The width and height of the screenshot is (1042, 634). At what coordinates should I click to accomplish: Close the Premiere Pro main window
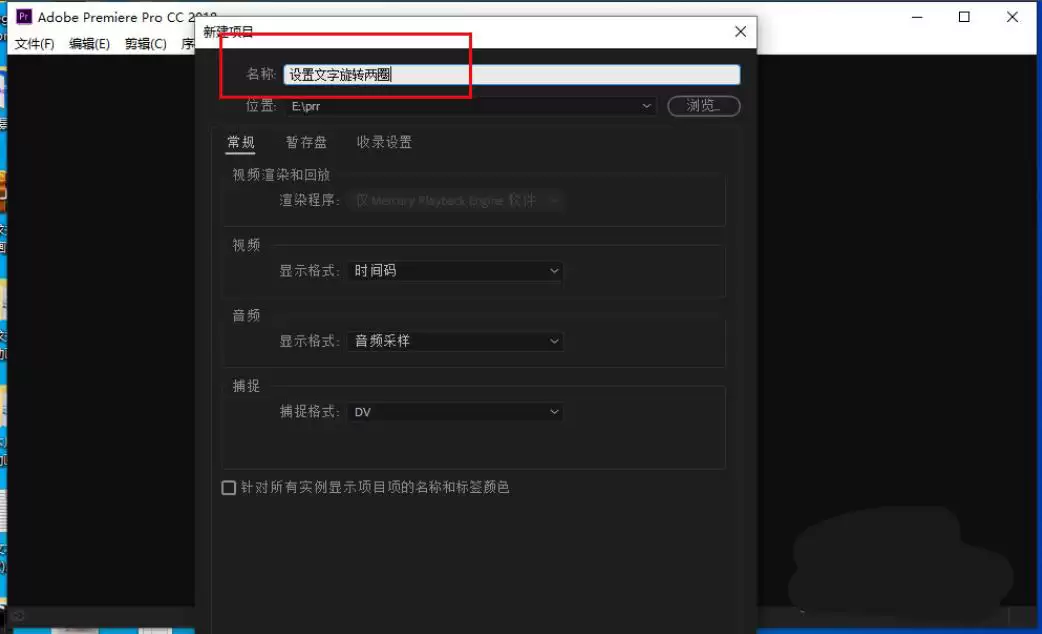coord(1012,17)
